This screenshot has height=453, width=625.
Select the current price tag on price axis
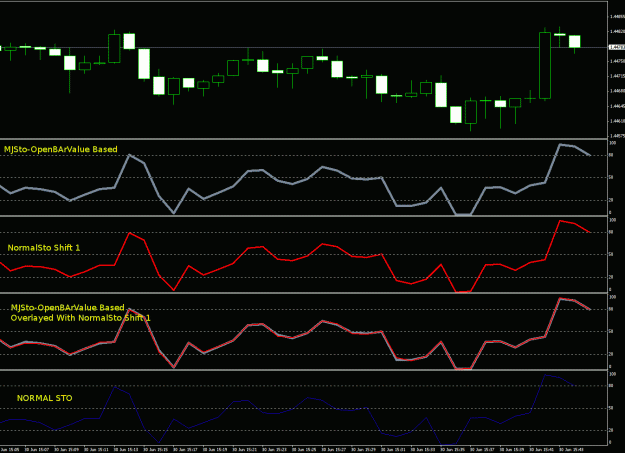(x=617, y=47)
